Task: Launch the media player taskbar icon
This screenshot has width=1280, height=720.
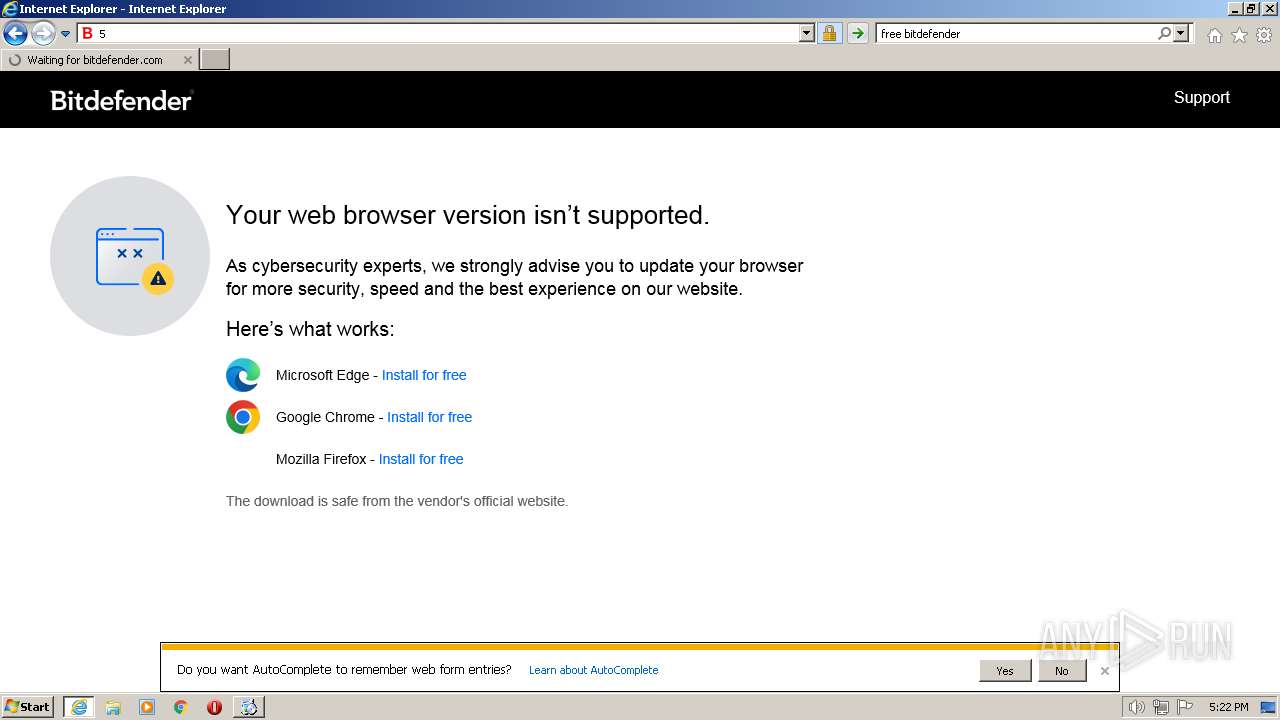Action: [x=147, y=707]
